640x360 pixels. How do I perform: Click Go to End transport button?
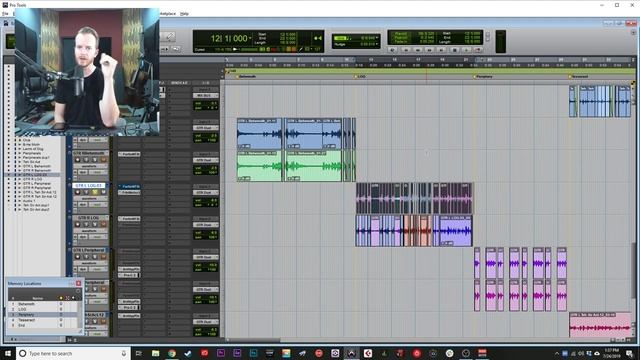click(x=441, y=50)
